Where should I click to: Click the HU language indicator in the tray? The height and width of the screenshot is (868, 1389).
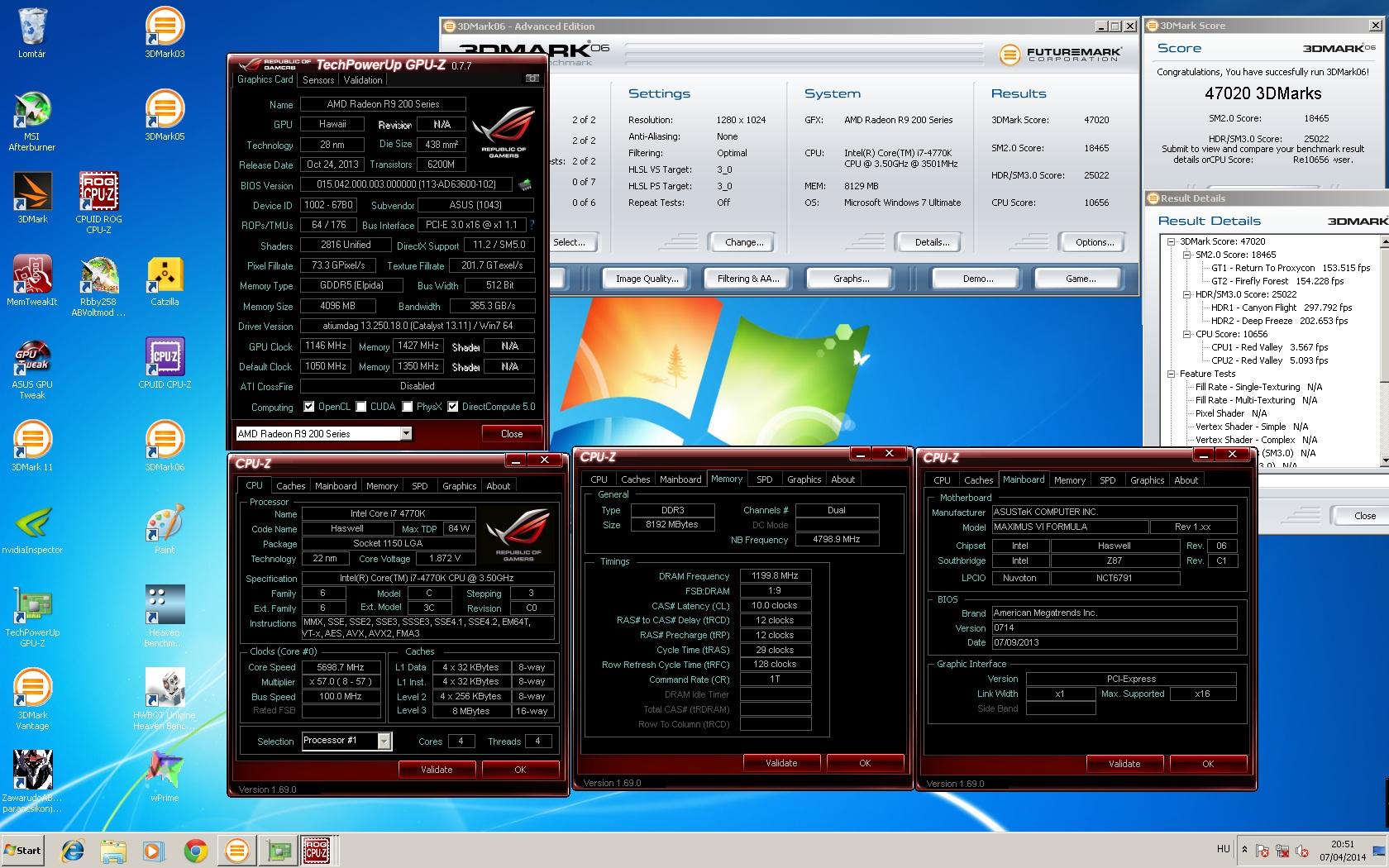pyautogui.click(x=1224, y=849)
